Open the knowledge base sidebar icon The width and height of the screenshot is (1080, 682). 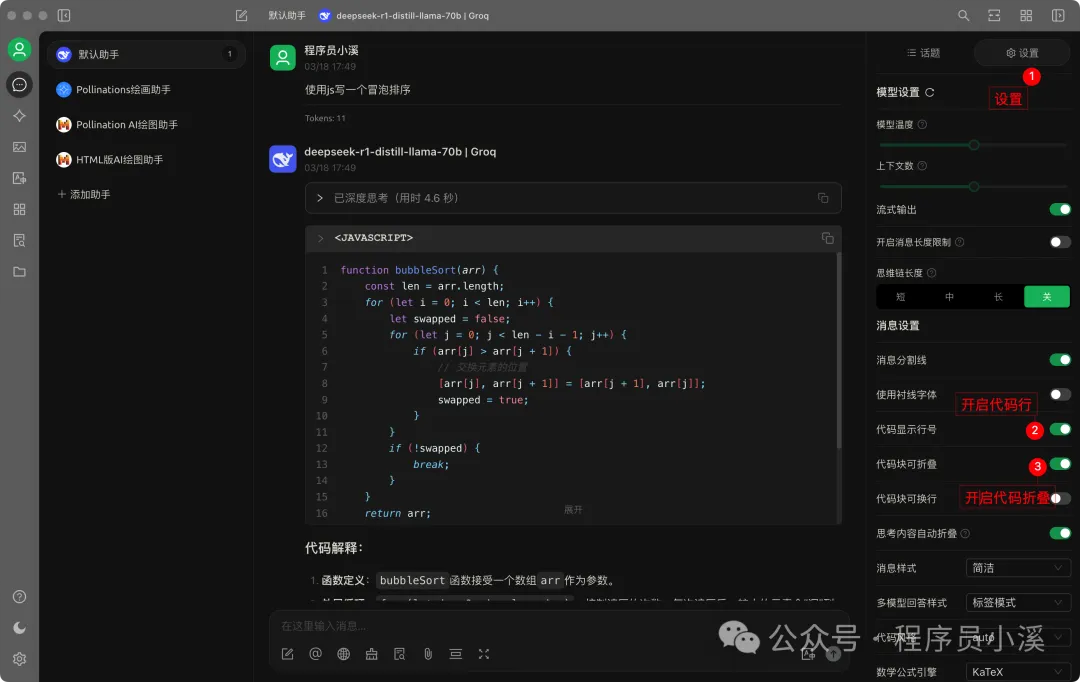[19, 240]
